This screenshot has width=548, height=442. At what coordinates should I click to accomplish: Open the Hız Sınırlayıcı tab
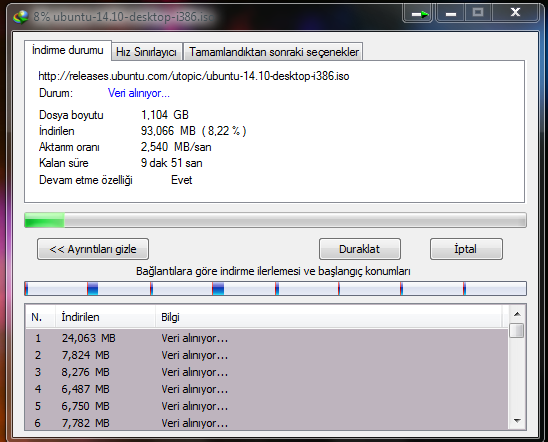tap(146, 52)
